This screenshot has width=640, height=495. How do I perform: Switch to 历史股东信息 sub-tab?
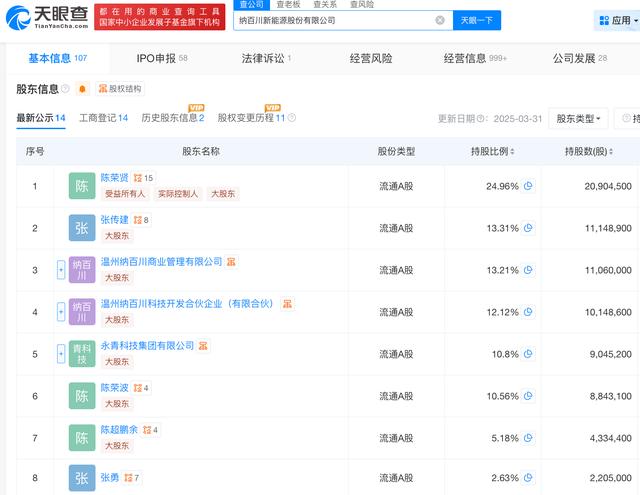coord(173,118)
